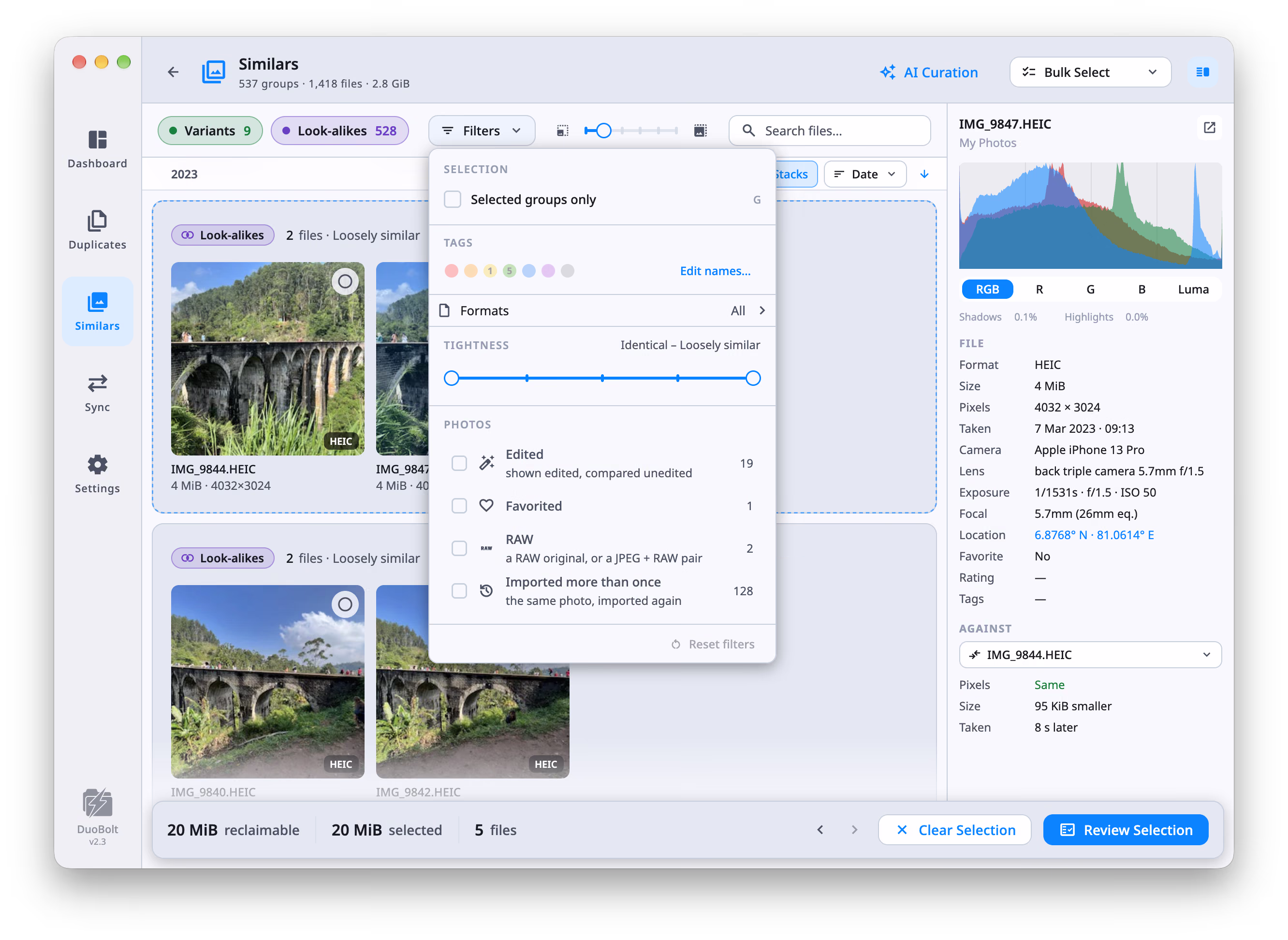Screen dimensions: 1288x940
Task: Open Duplicates in the sidebar
Action: [97, 230]
